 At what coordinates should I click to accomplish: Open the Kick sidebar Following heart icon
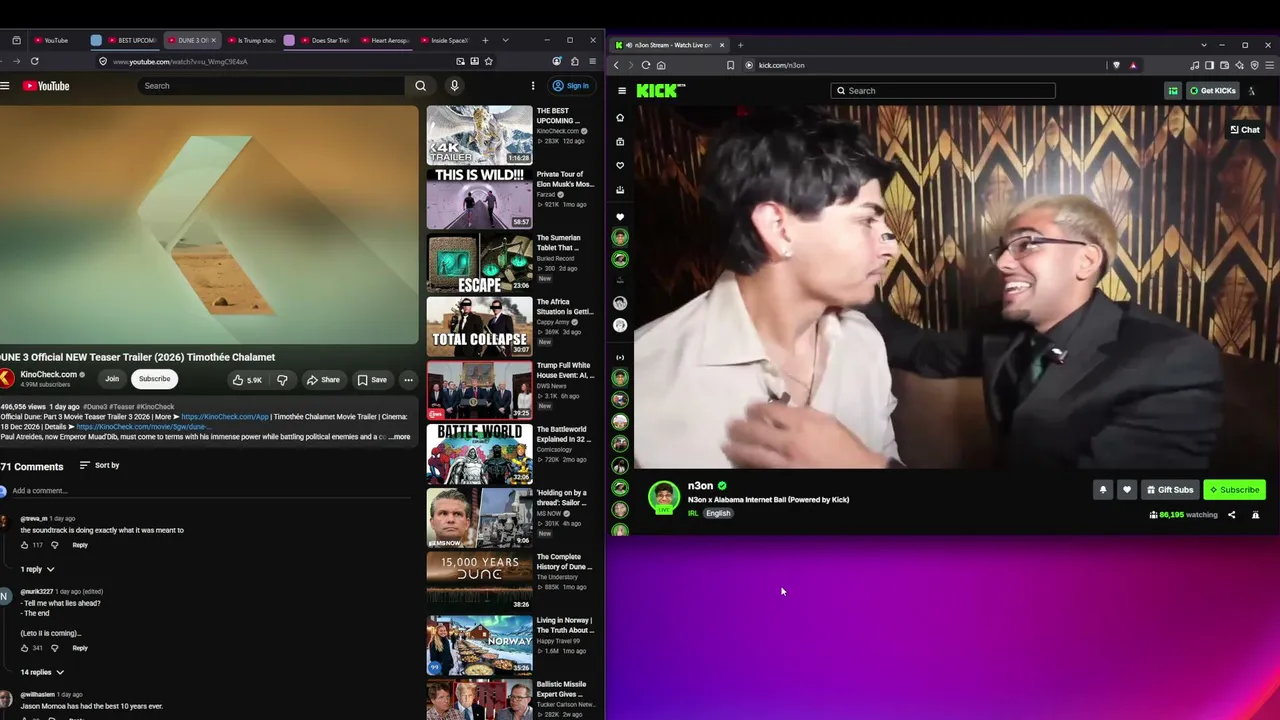[620, 166]
